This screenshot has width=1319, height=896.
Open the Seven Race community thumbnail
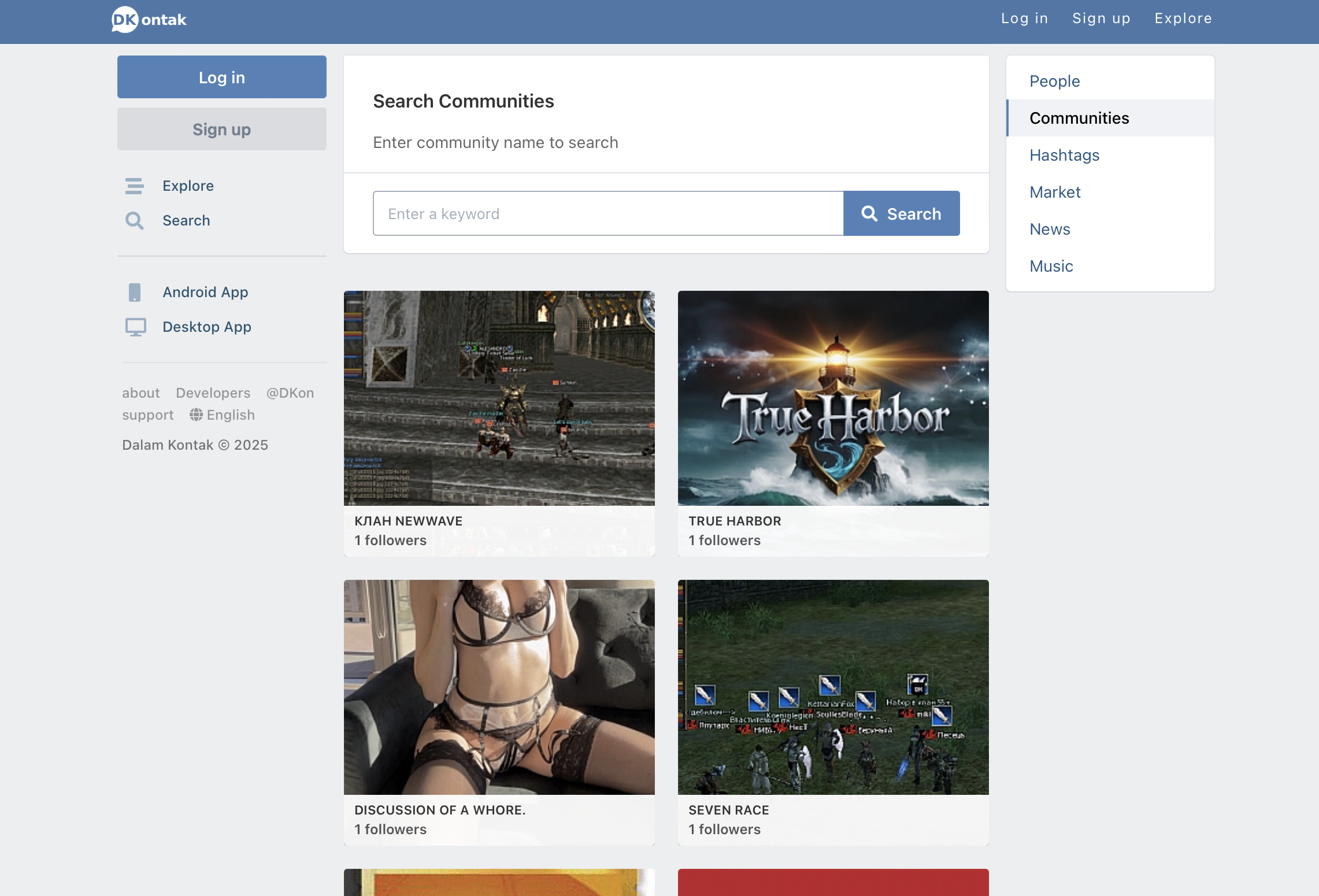833,687
